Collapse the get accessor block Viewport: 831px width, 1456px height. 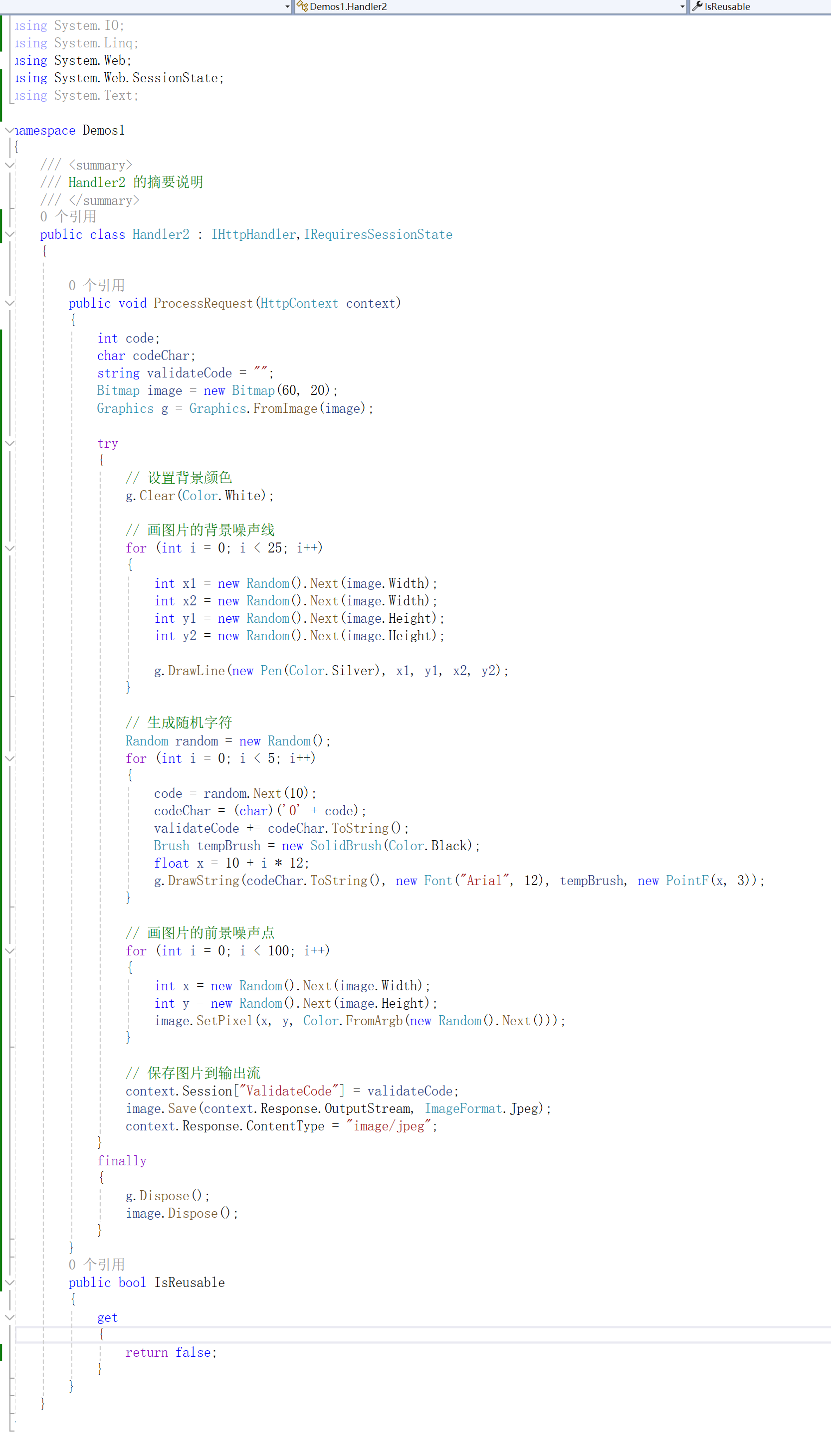pyautogui.click(x=9, y=1317)
